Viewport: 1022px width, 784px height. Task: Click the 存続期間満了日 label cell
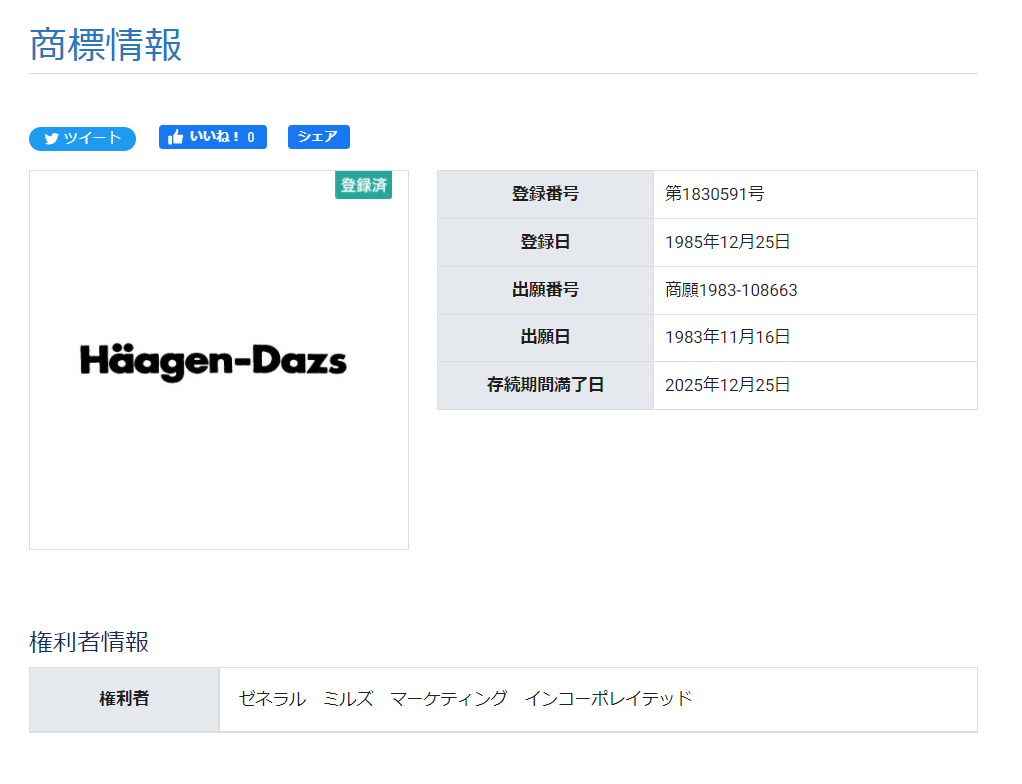(546, 385)
